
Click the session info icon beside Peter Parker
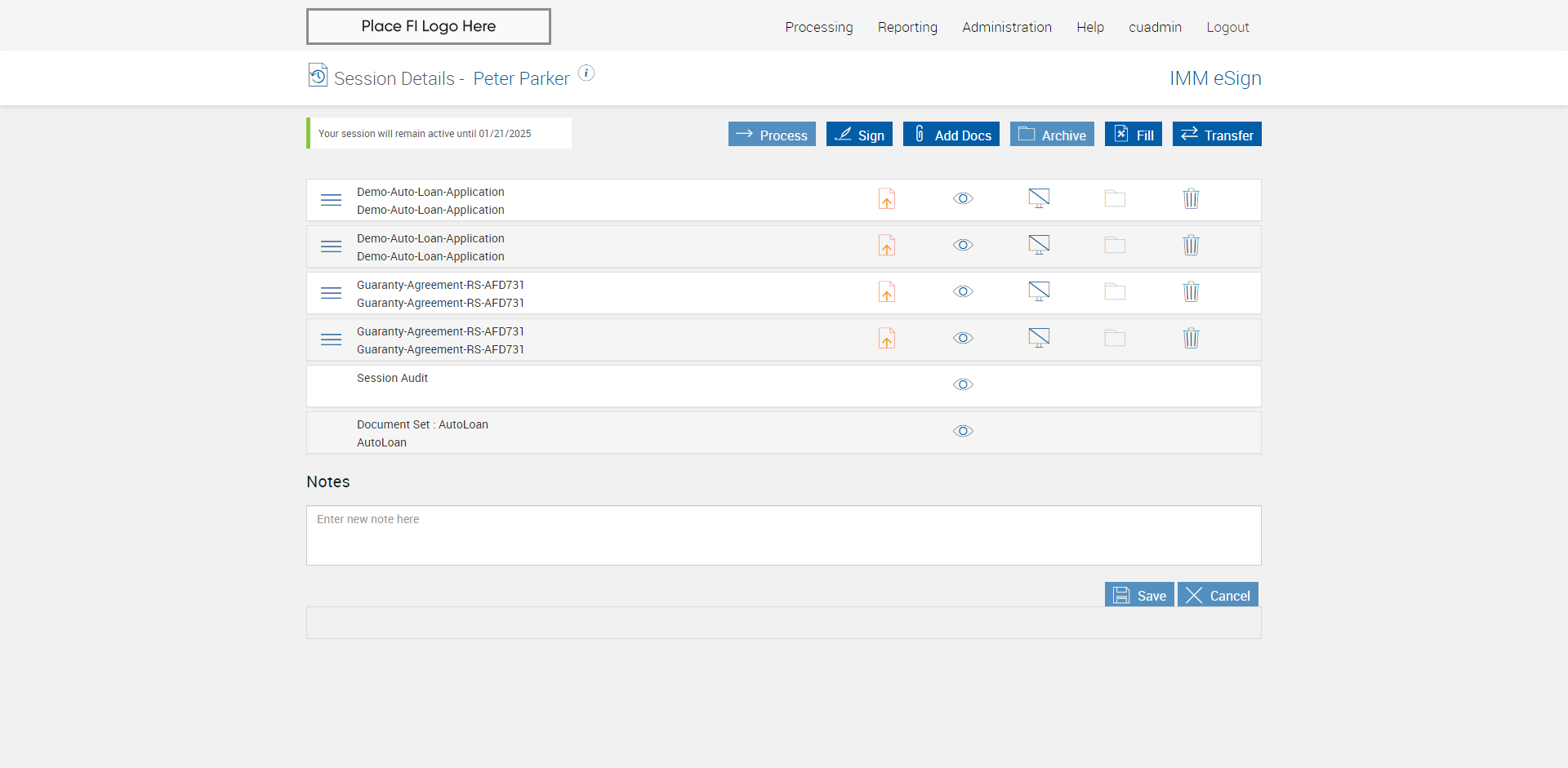click(x=586, y=73)
